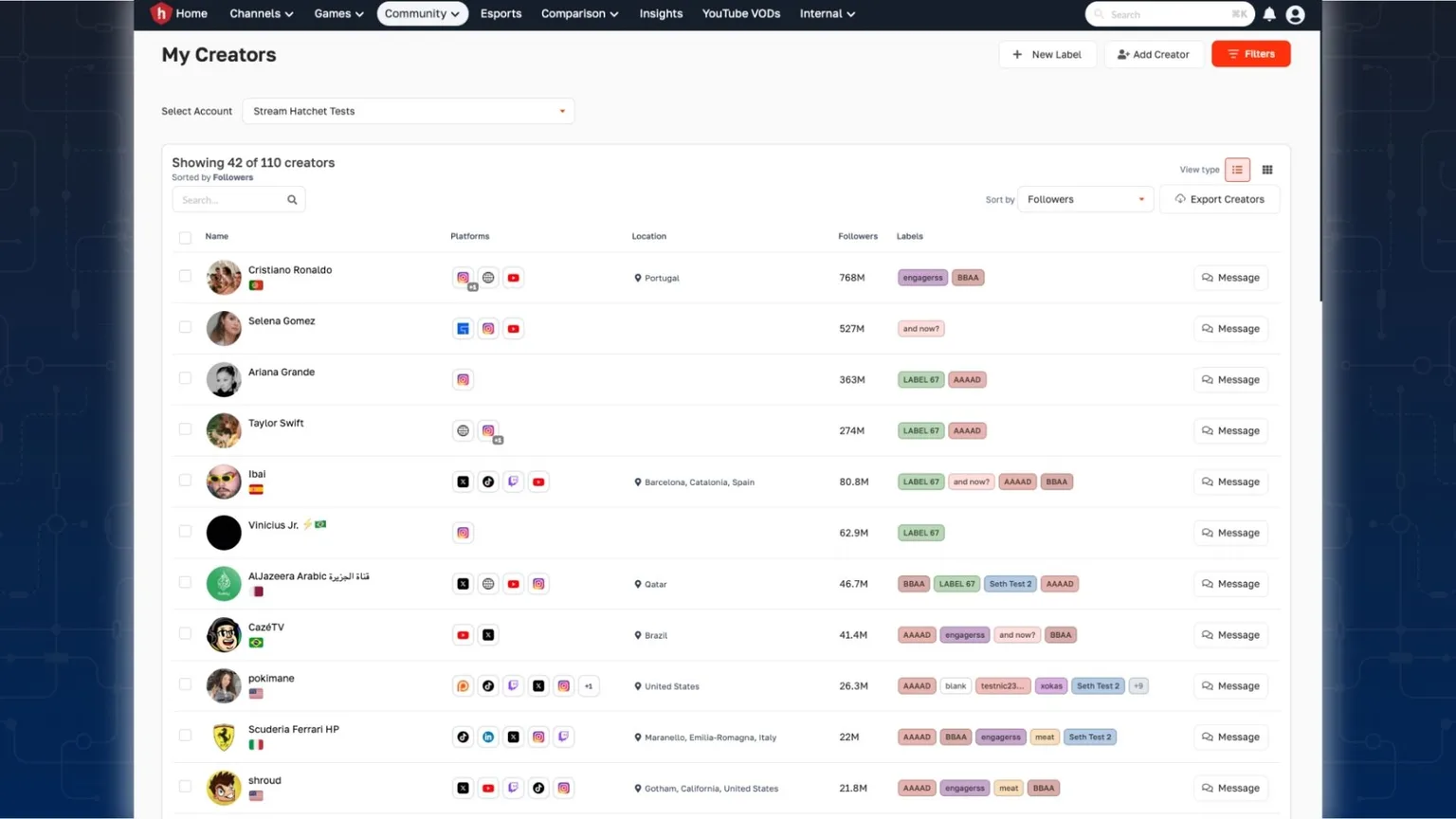
Task: Expand the Internal menu
Action: coord(827,13)
